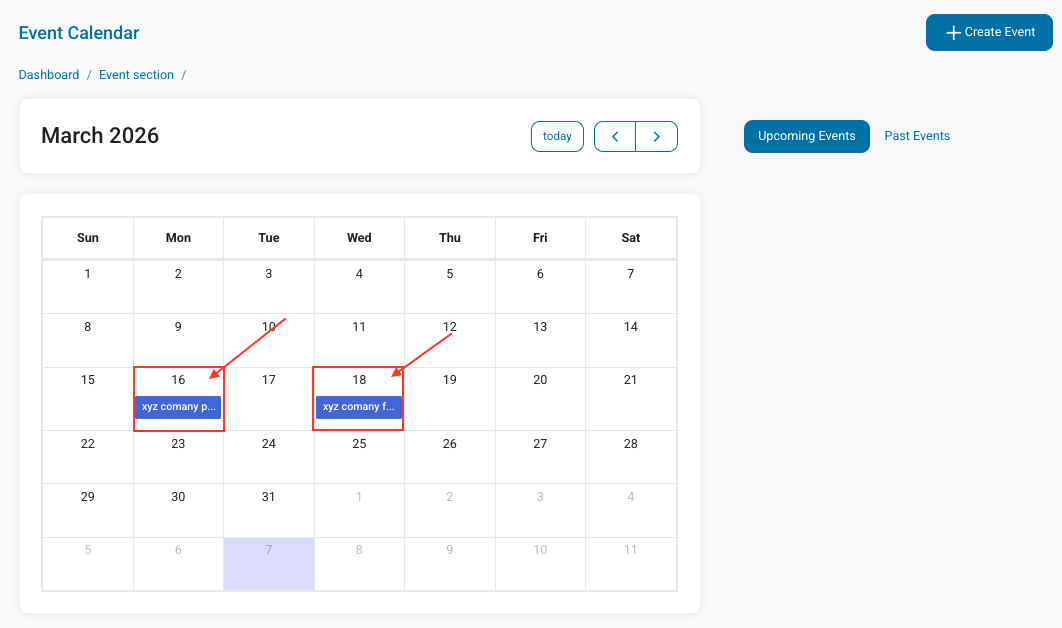
Task: Go to the Dashboard breadcrumb link
Action: 49,75
